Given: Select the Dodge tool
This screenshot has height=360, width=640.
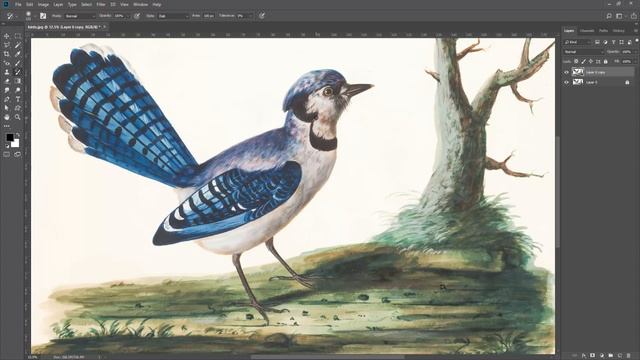Looking at the screenshot, I should point(18,90).
